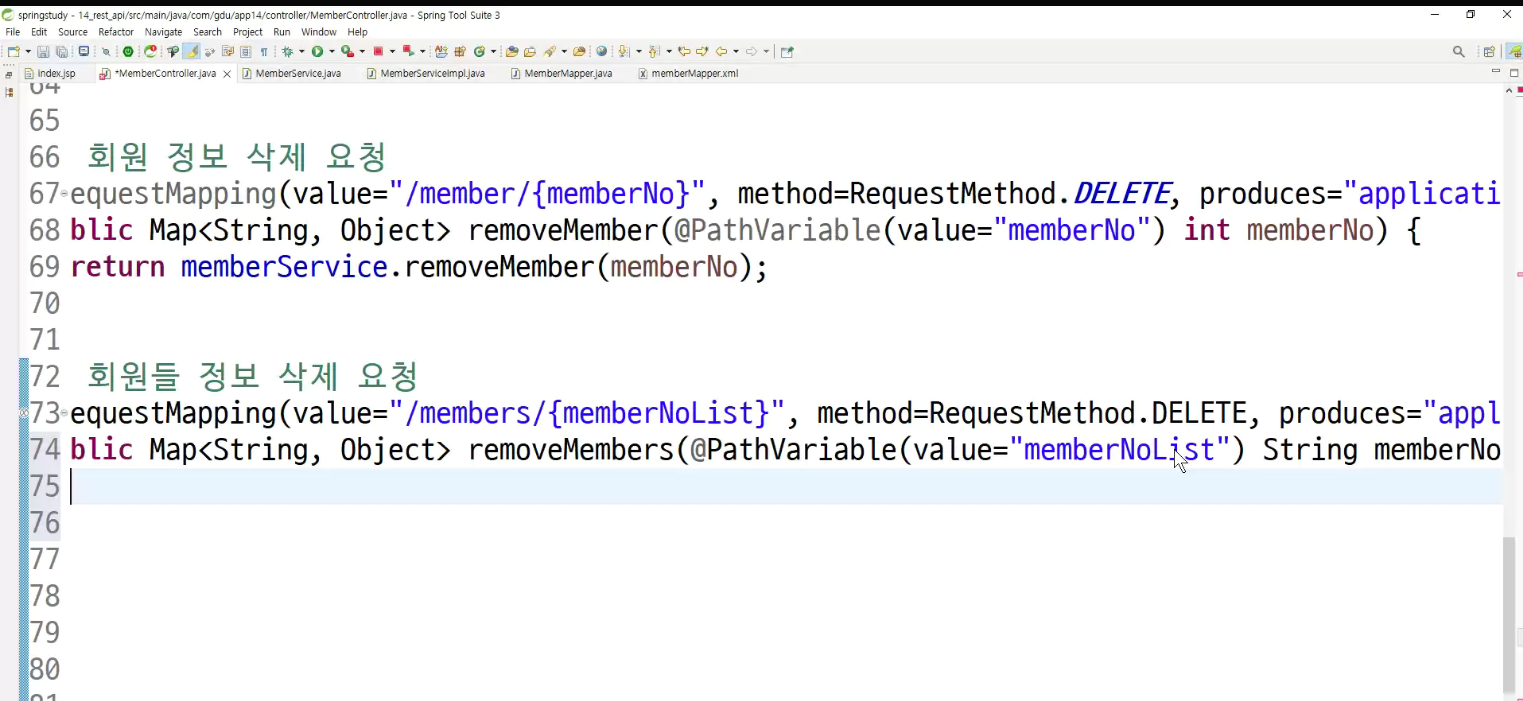Screen dimensions: 1523x701
Task: Go to Last Edit Location icon
Action: 683,51
